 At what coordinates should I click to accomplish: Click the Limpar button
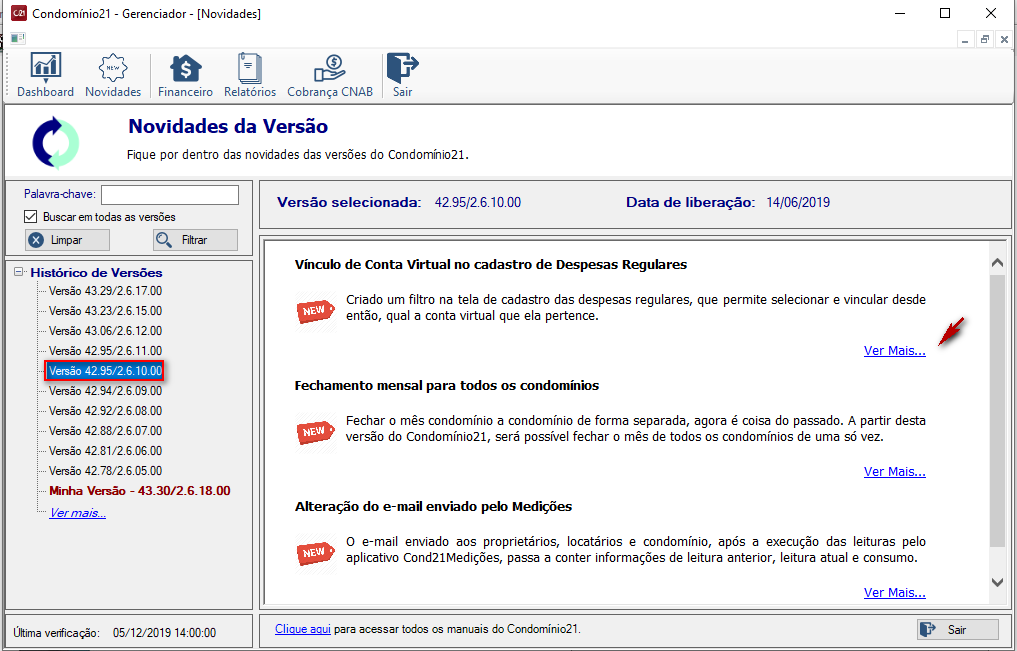pyautogui.click(x=67, y=240)
